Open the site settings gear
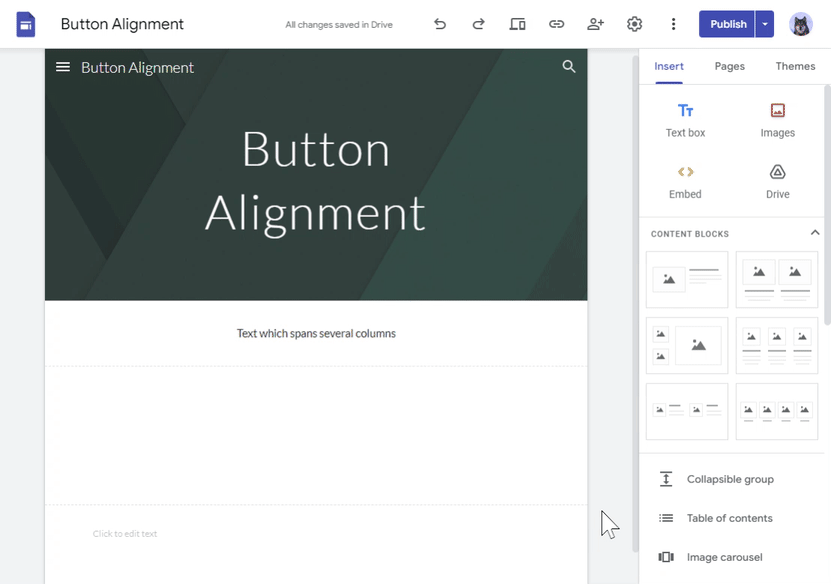 [x=634, y=24]
